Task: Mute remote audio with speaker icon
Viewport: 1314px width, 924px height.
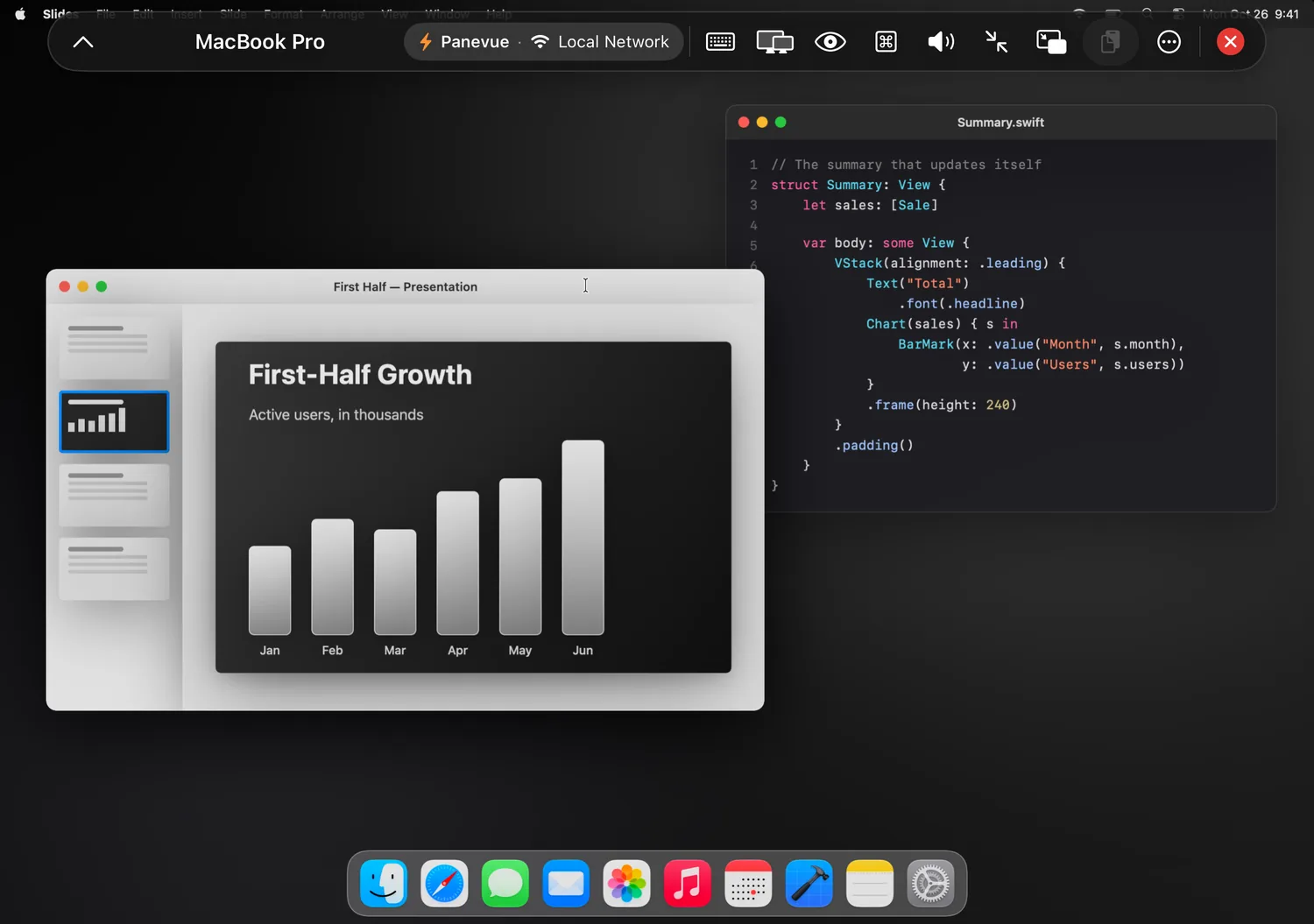Action: click(941, 42)
